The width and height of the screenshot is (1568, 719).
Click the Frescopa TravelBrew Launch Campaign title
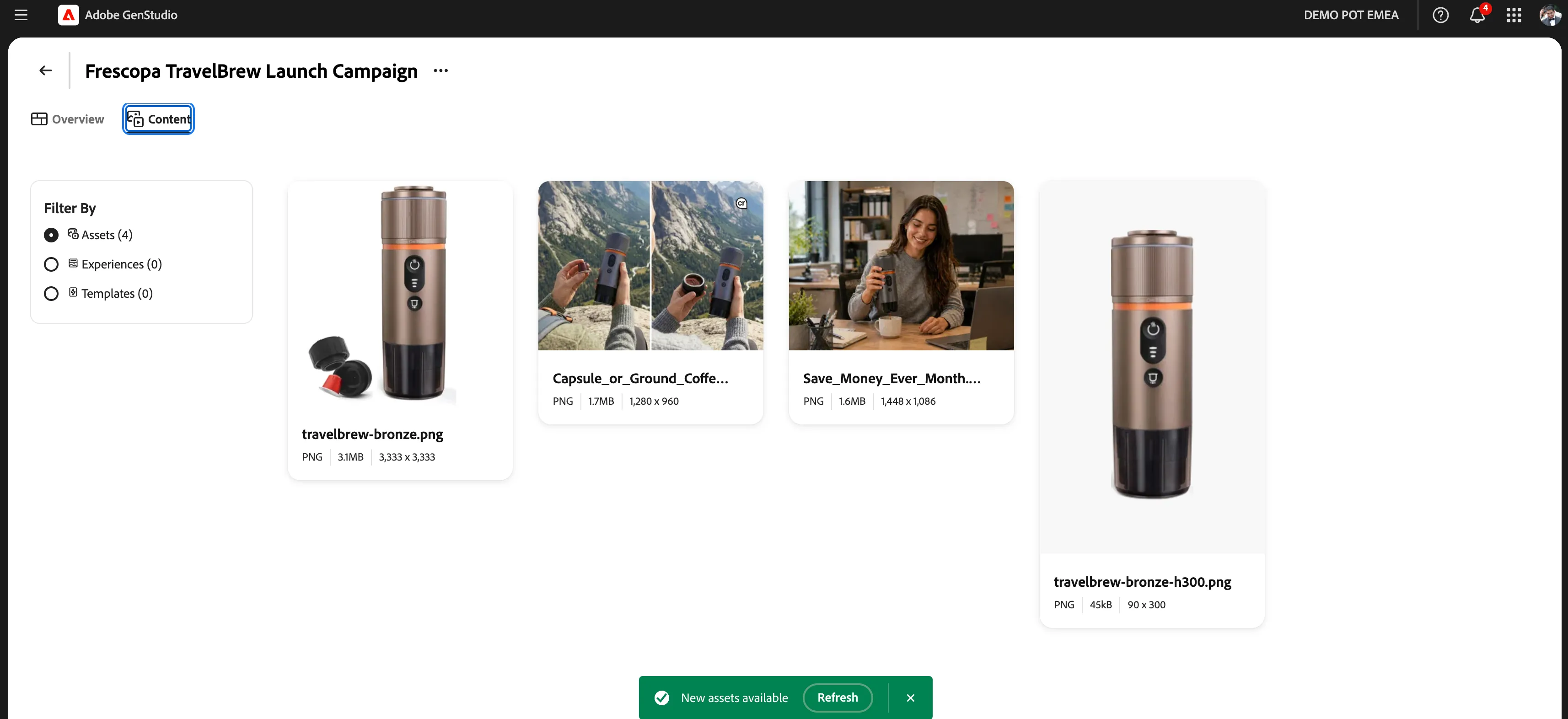click(252, 71)
